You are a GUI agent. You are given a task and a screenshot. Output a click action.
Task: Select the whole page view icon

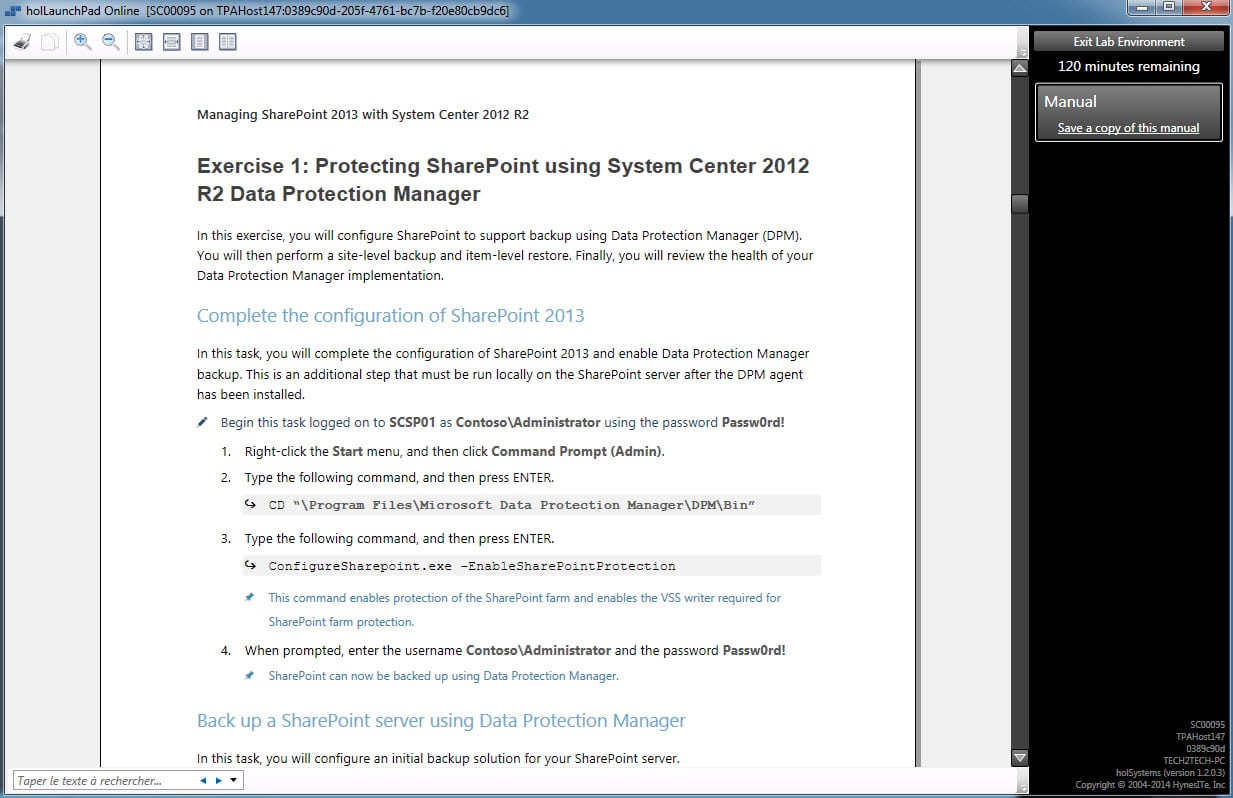click(199, 42)
